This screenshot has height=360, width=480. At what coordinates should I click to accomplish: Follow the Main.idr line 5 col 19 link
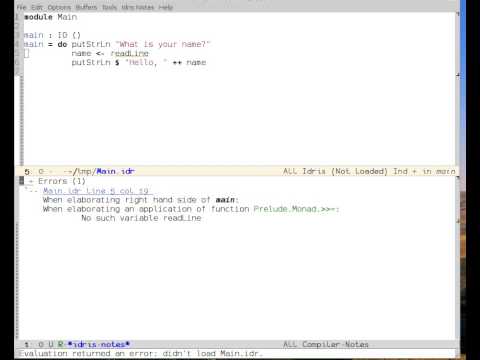(x=96, y=191)
